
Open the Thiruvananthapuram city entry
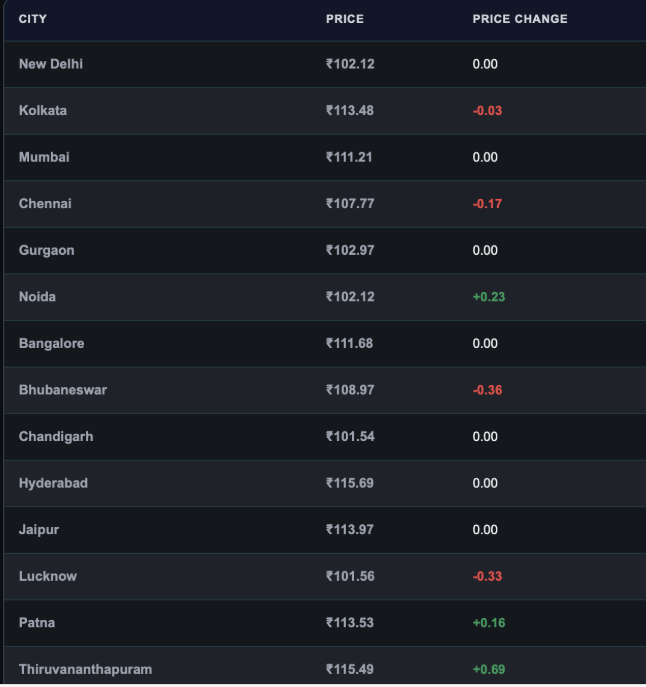[x=85, y=669]
